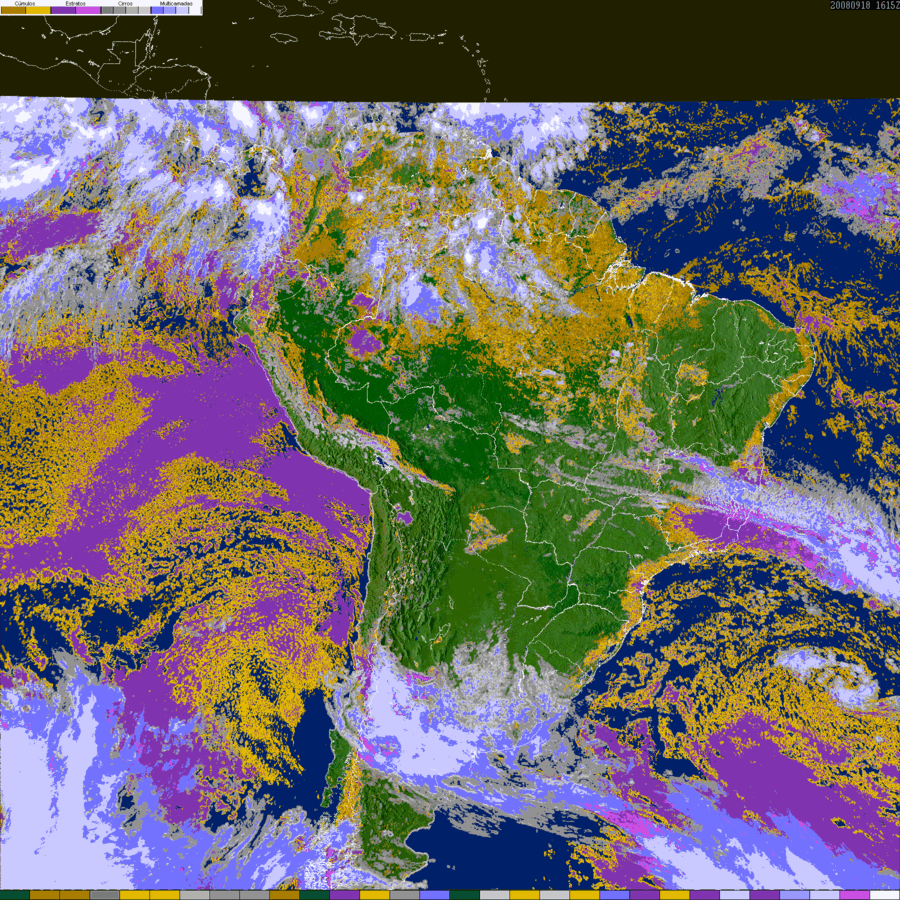
Task: Click the dark purple Estratos legend swatch
Action: coord(63,10)
